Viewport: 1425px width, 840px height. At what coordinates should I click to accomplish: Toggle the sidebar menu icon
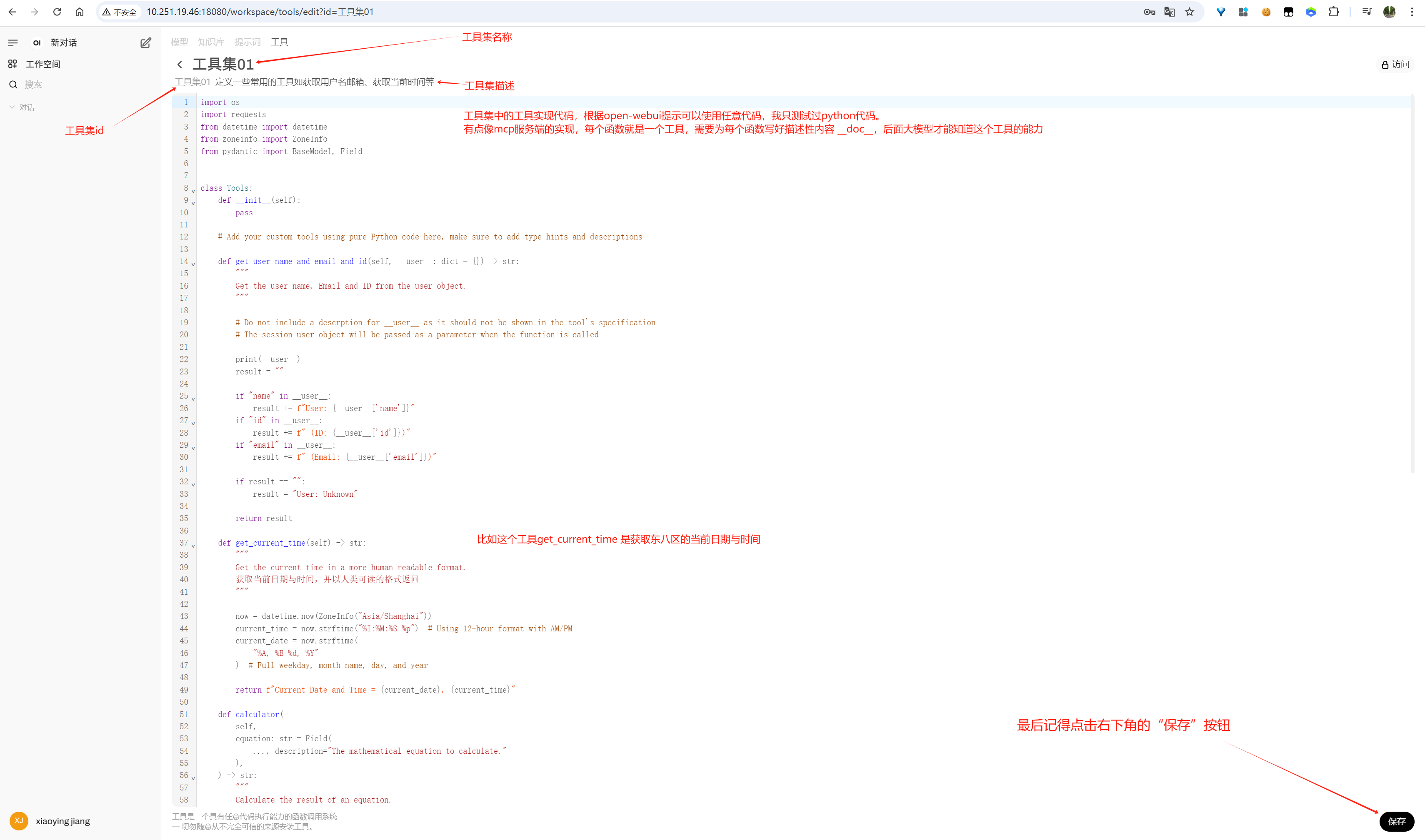point(13,42)
